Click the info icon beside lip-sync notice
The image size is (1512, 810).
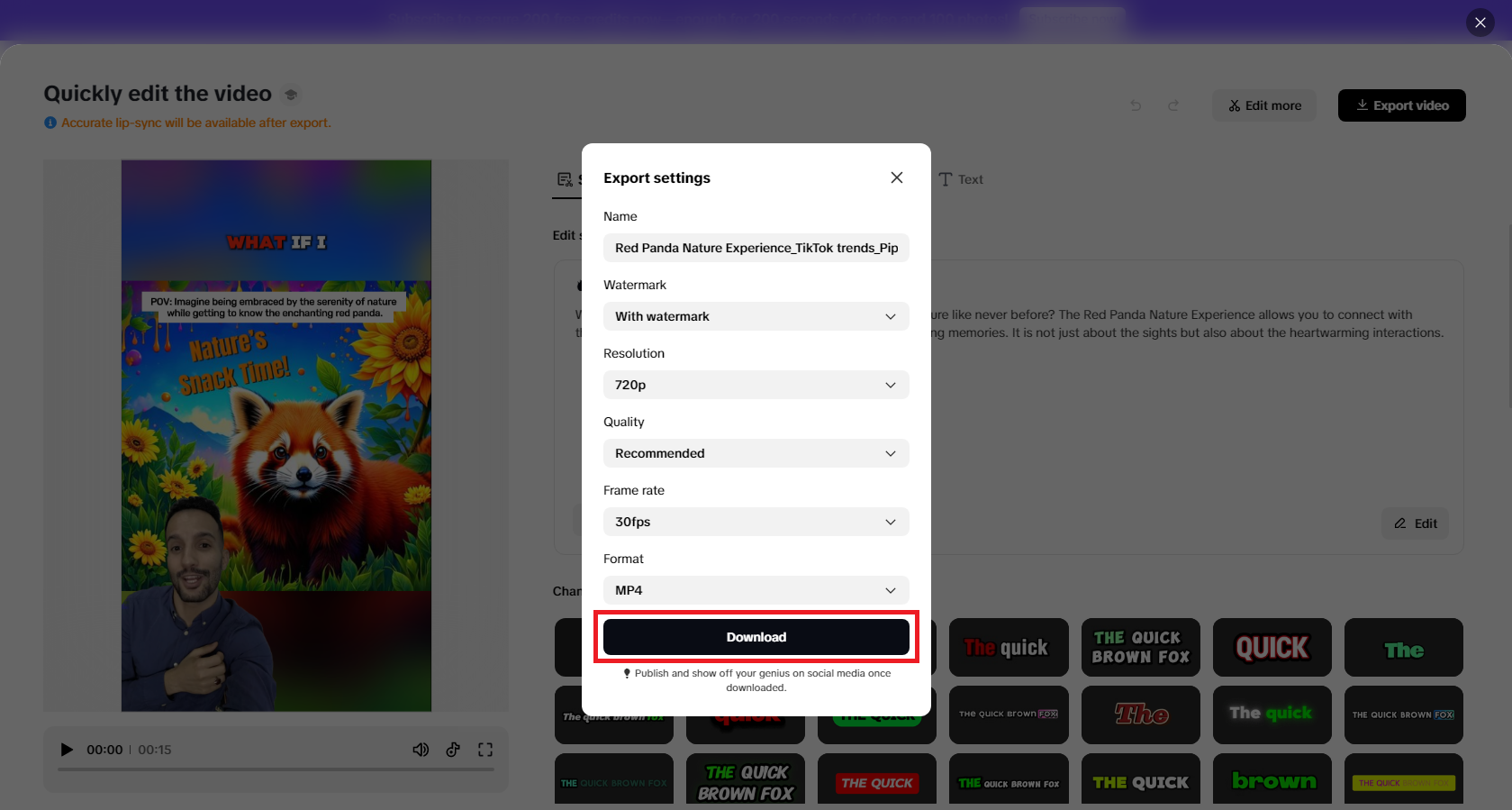[50, 123]
